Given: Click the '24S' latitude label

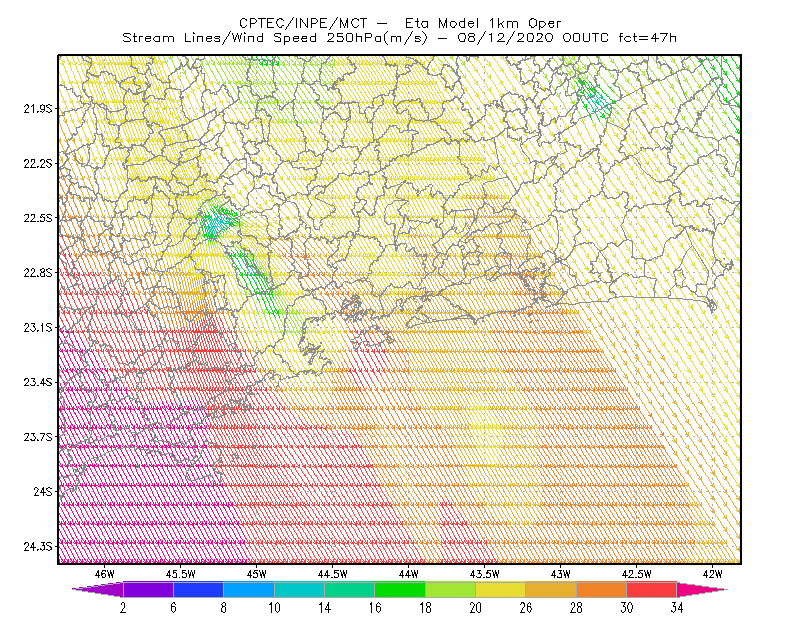Looking at the screenshot, I should pyautogui.click(x=43, y=491).
